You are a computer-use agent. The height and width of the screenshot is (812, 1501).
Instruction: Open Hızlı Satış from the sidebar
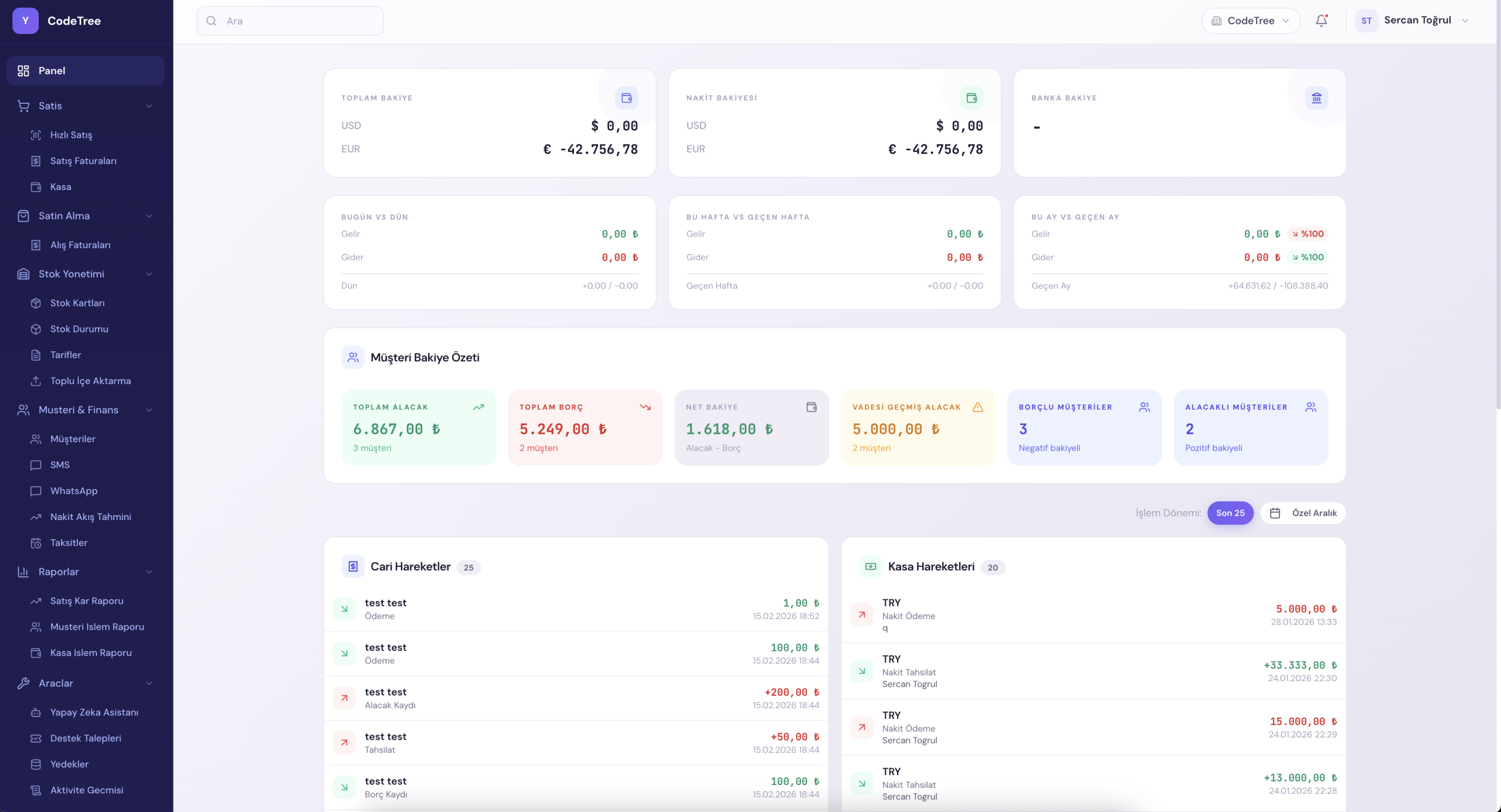[71, 135]
